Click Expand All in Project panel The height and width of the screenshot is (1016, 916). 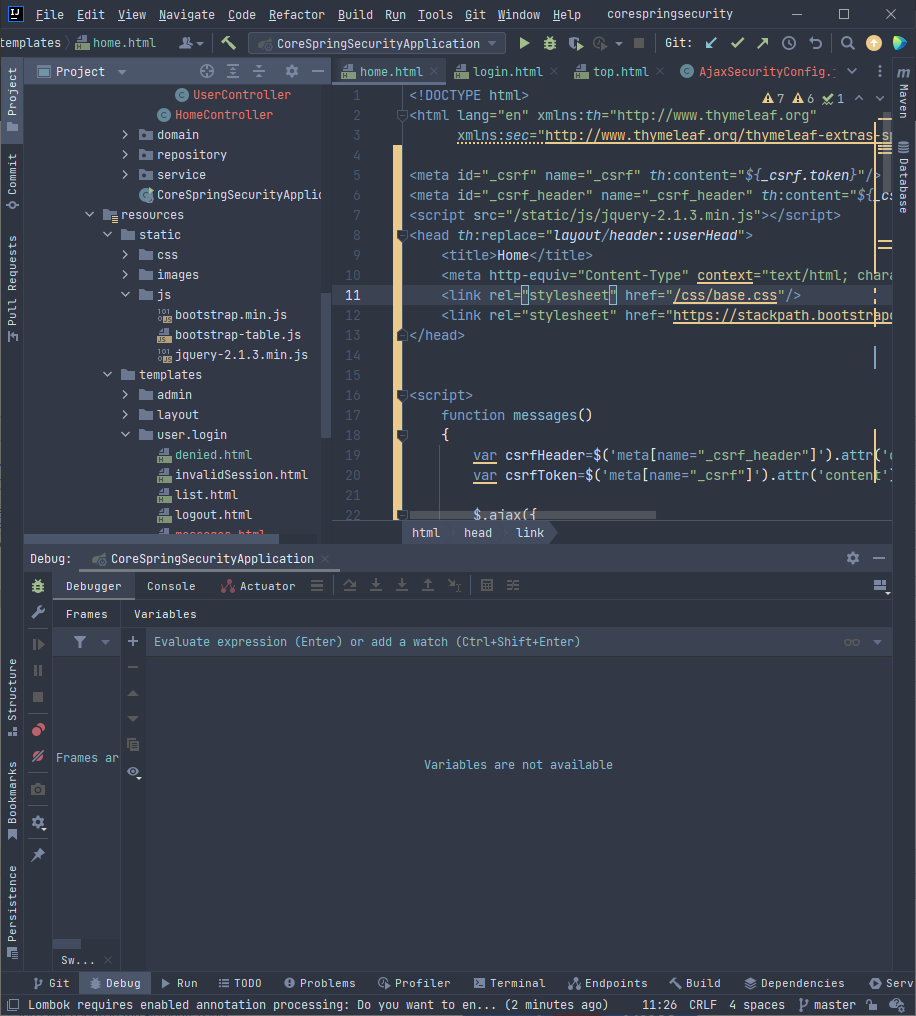coord(233,71)
